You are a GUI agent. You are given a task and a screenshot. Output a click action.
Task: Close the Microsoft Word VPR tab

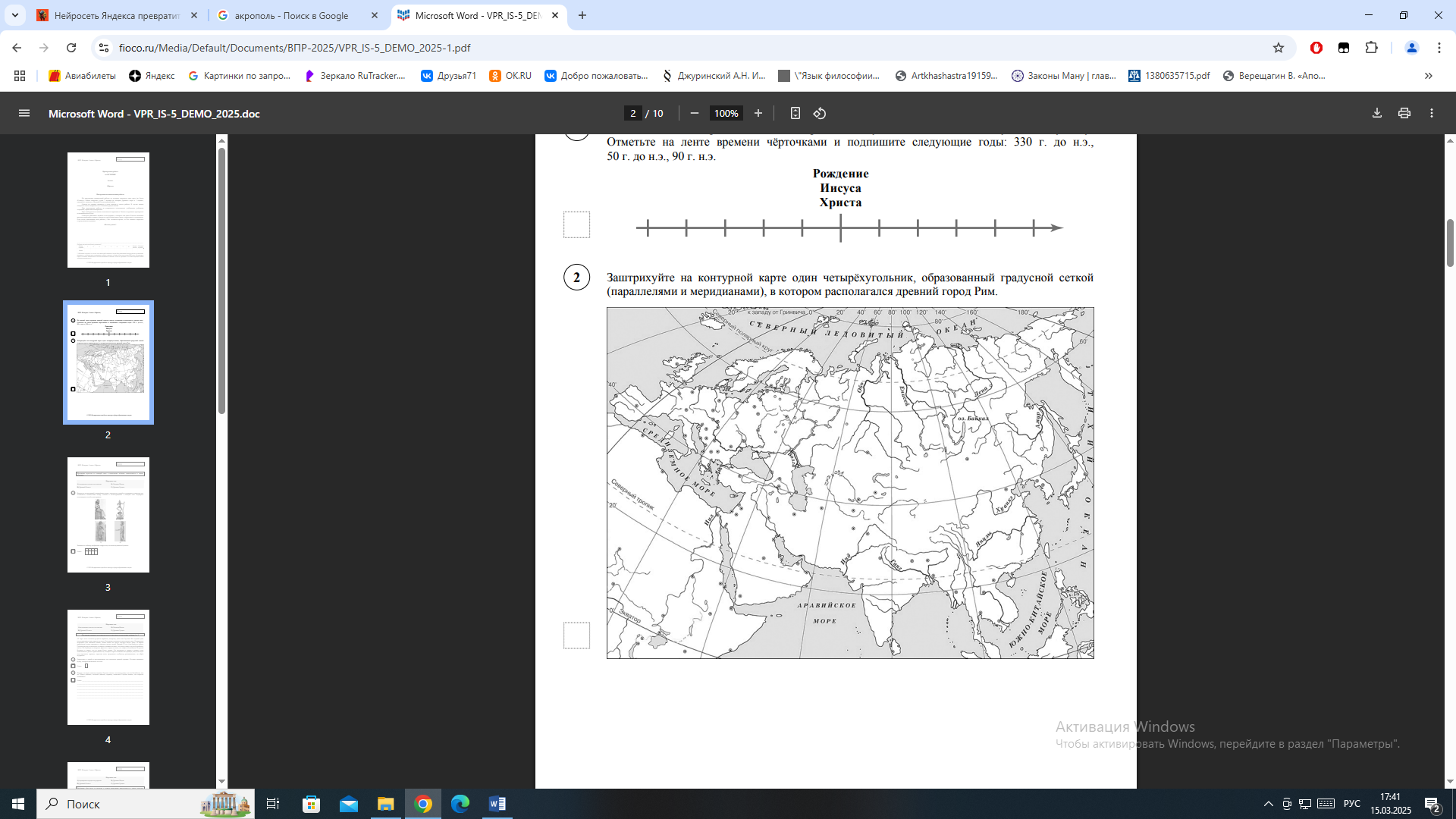click(x=555, y=15)
